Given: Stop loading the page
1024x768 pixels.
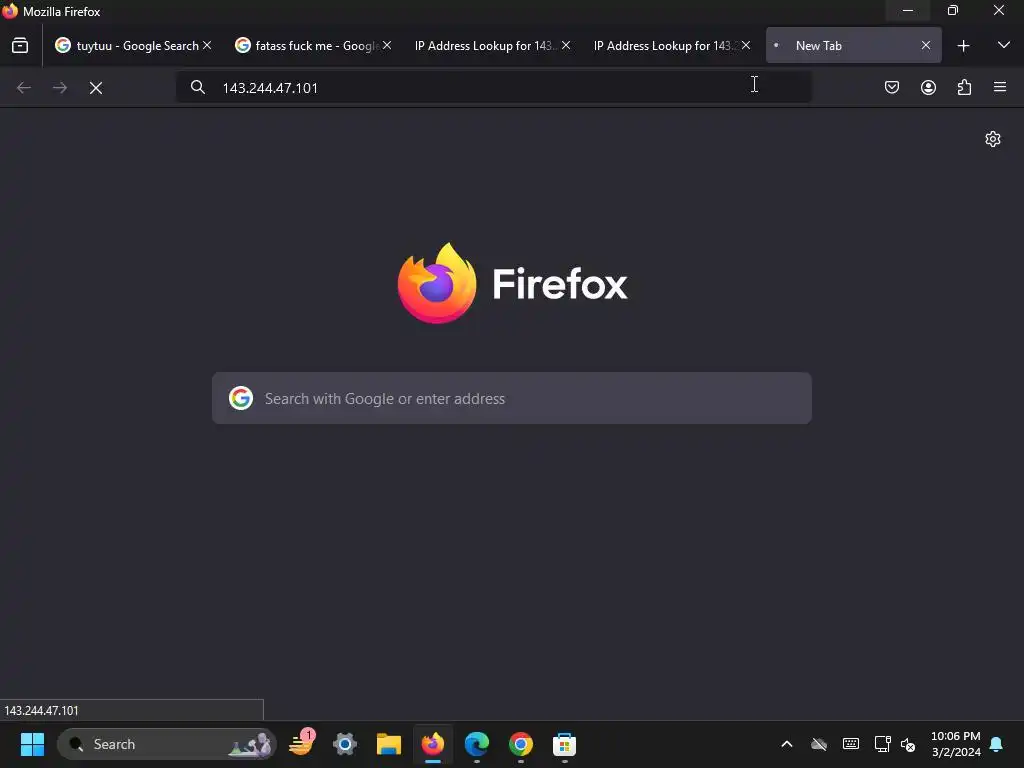Looking at the screenshot, I should tap(96, 88).
